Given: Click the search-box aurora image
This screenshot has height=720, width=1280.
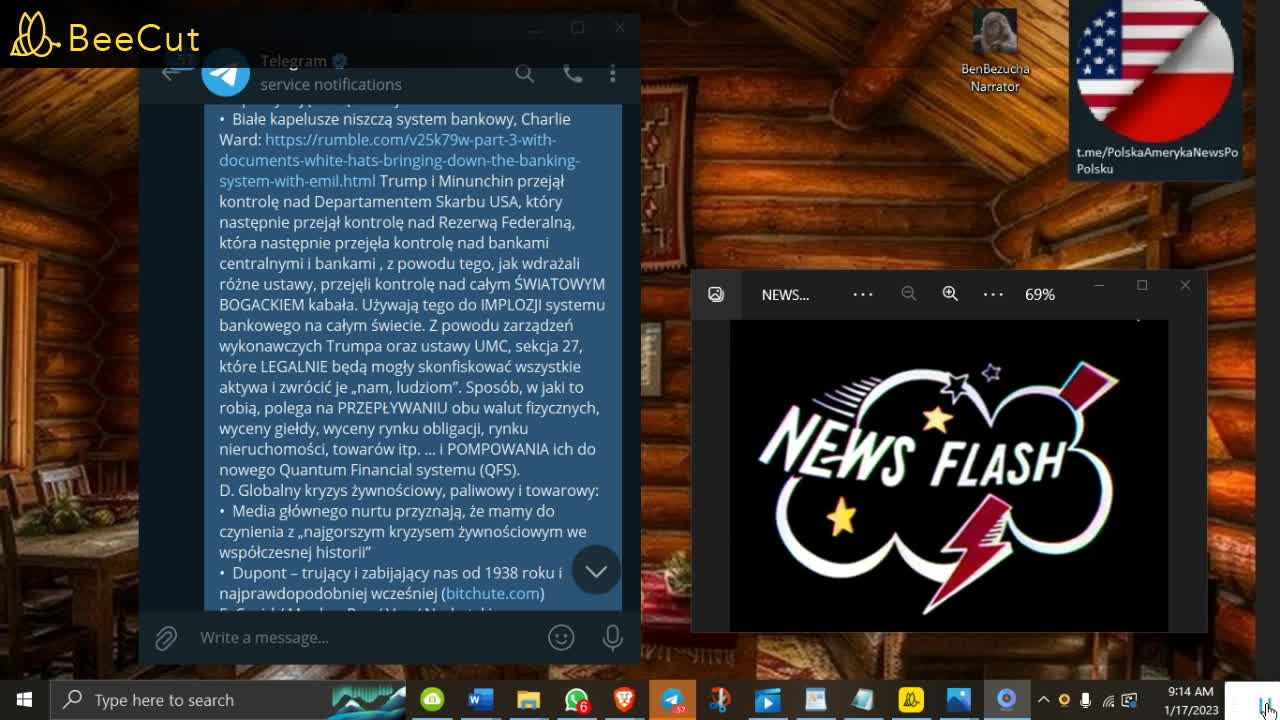Looking at the screenshot, I should point(368,700).
